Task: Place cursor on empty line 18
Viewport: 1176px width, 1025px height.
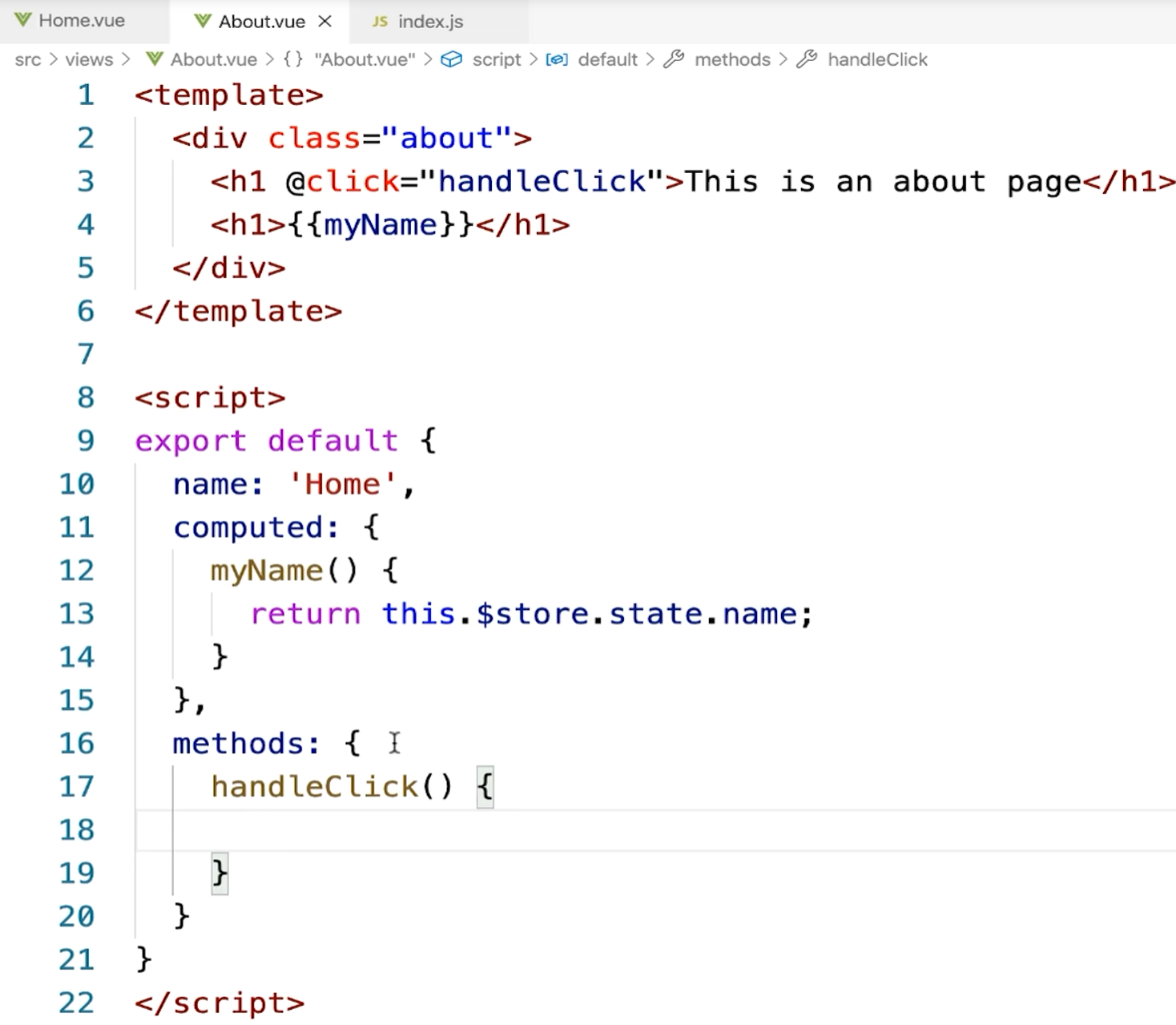Action: (x=655, y=830)
